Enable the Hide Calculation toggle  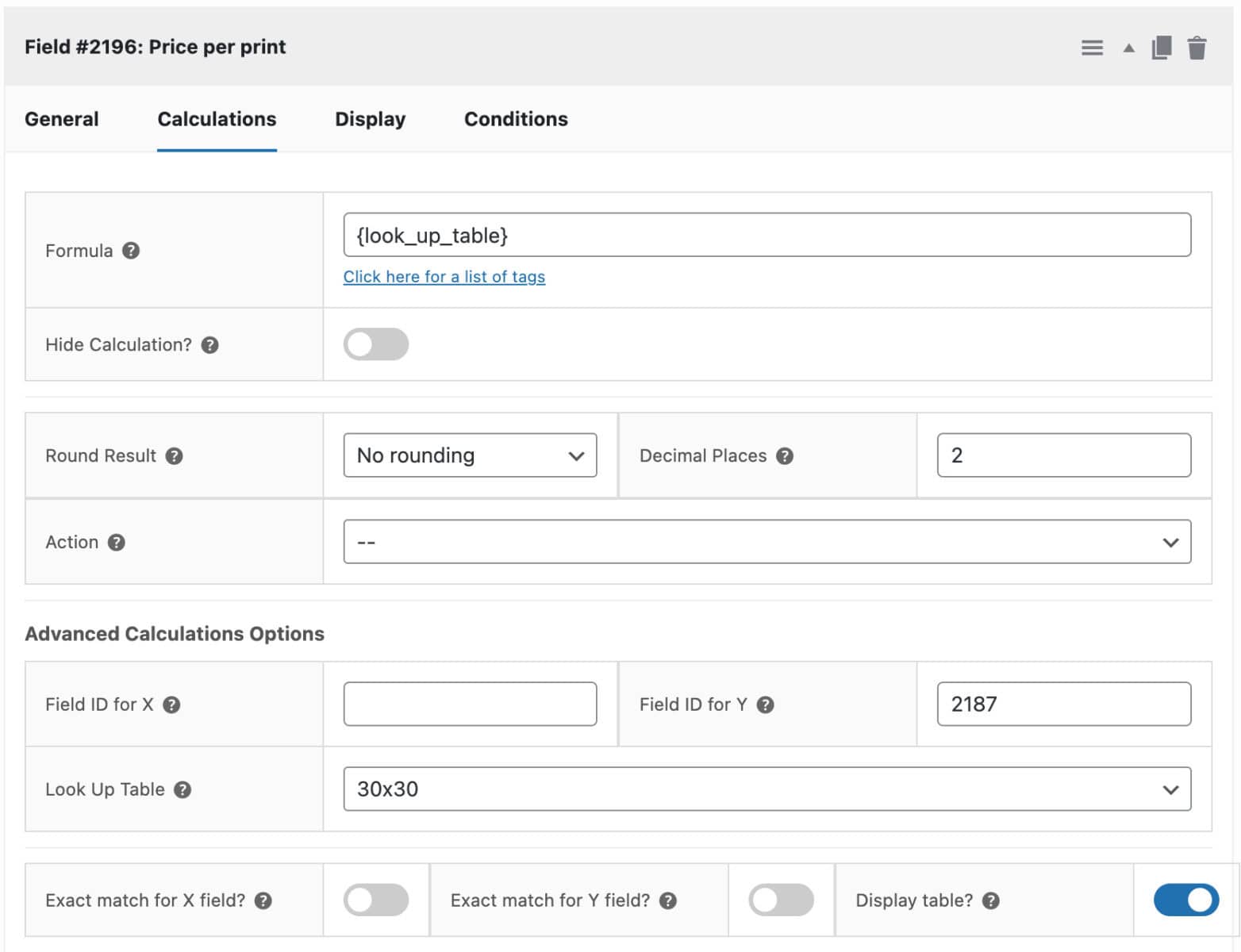376,344
